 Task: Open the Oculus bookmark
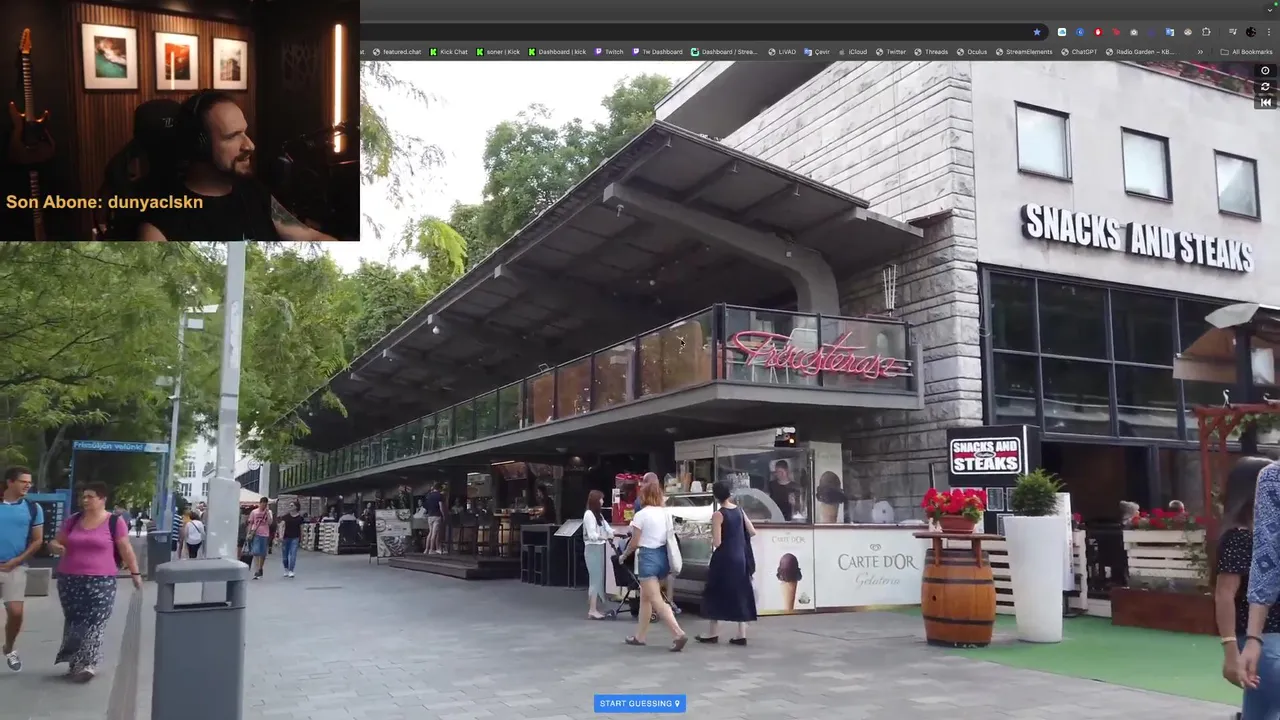coord(972,52)
